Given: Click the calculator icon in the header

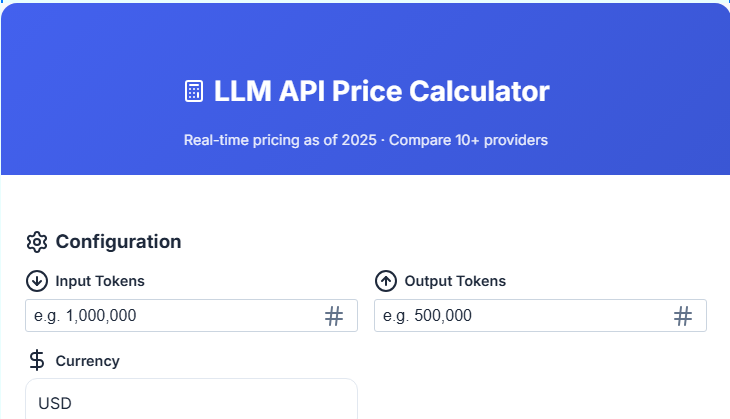Looking at the screenshot, I should tap(194, 92).
